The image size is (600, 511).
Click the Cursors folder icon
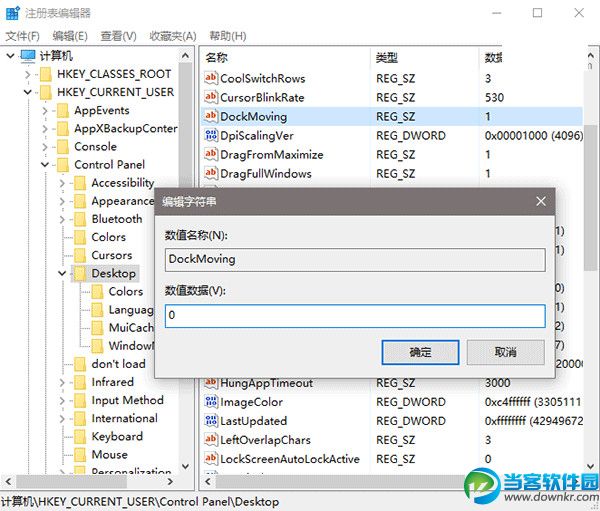pos(80,255)
